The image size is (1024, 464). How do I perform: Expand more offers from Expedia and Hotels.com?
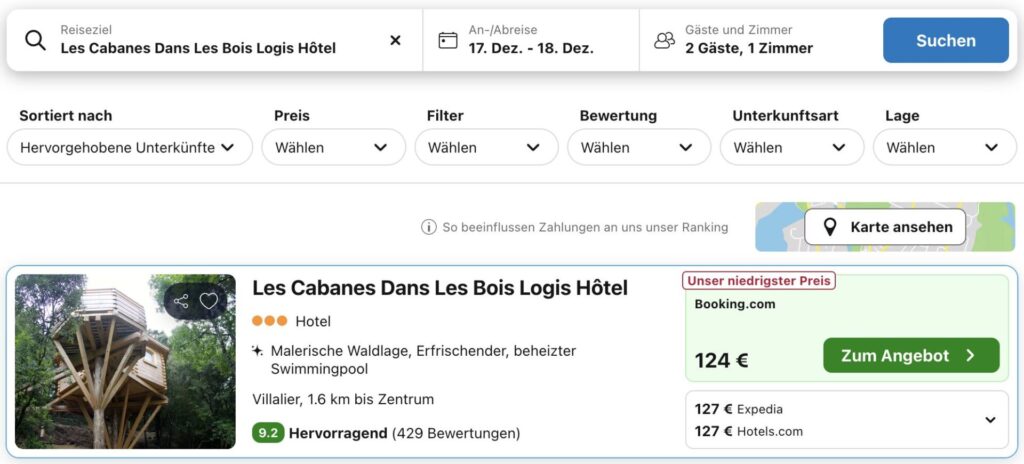(990, 420)
